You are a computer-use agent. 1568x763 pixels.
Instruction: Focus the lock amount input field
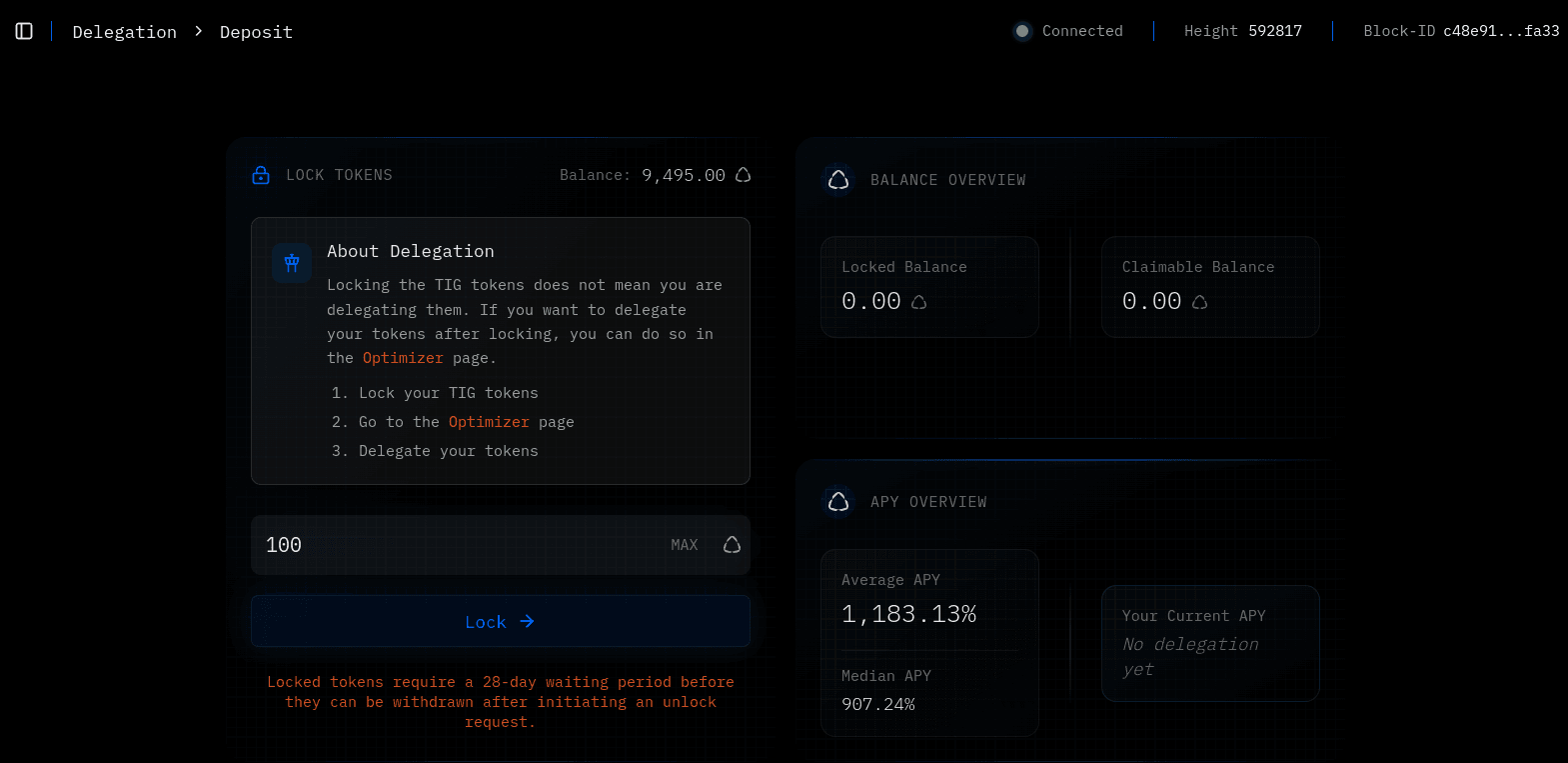[x=450, y=545]
